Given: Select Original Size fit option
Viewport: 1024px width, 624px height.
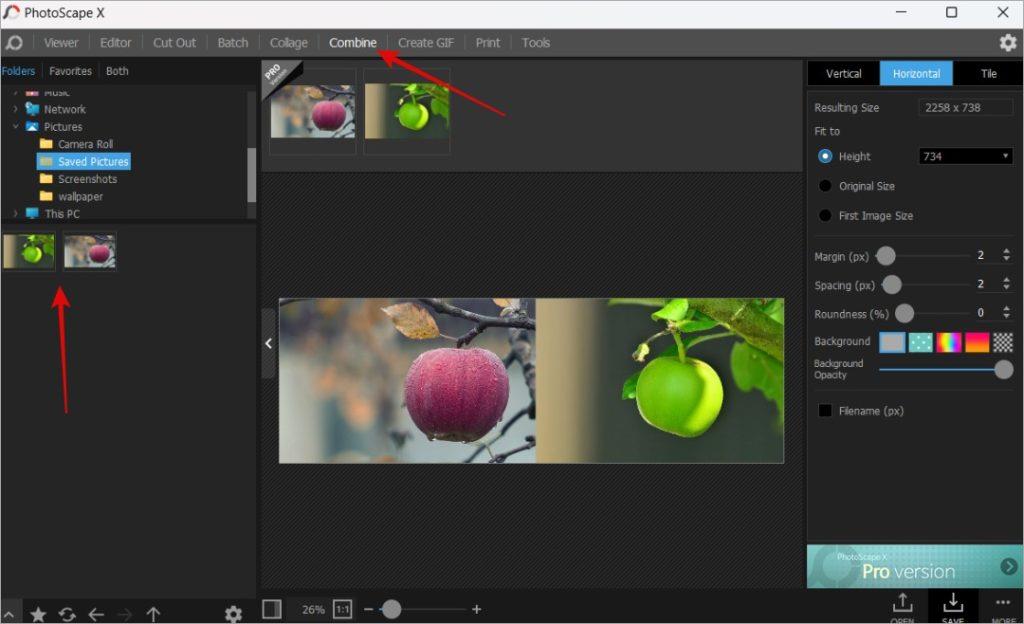Looking at the screenshot, I should pyautogui.click(x=825, y=186).
